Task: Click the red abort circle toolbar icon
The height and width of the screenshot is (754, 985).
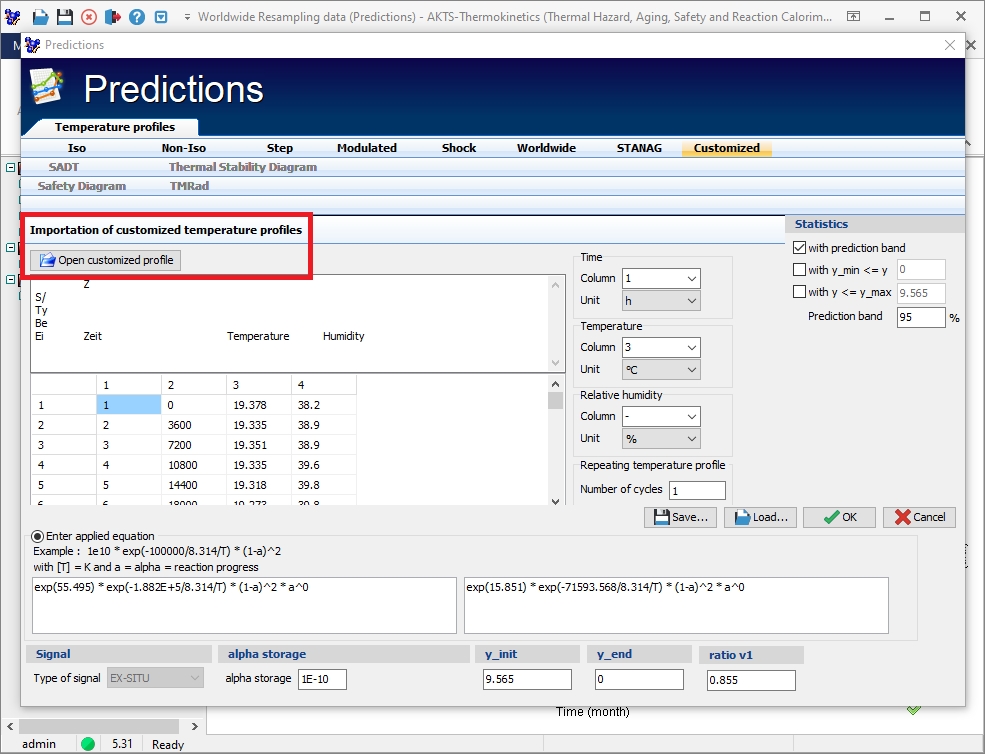Action: [88, 15]
